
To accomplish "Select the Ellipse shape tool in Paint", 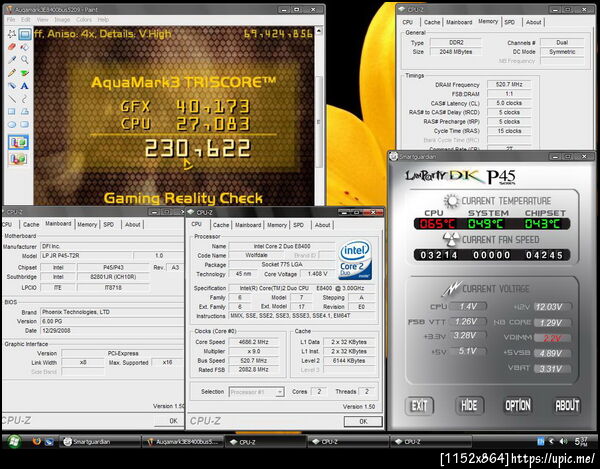I will pos(11,125).
